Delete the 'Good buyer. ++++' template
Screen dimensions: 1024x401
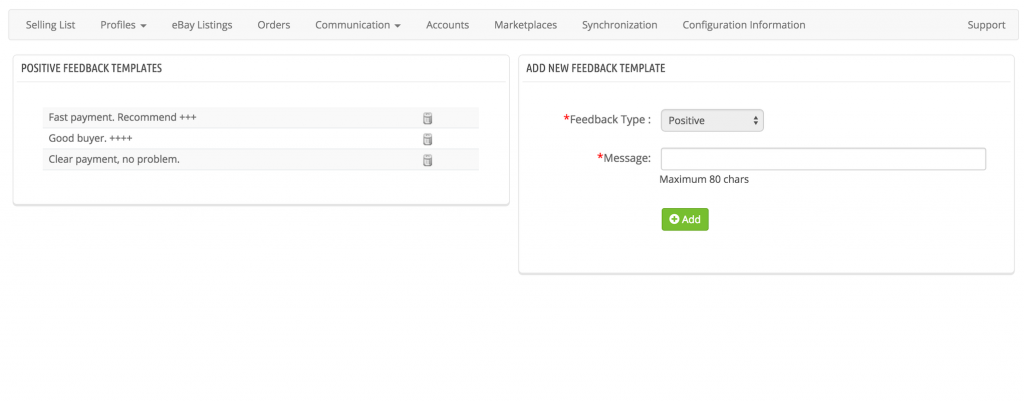coord(428,139)
